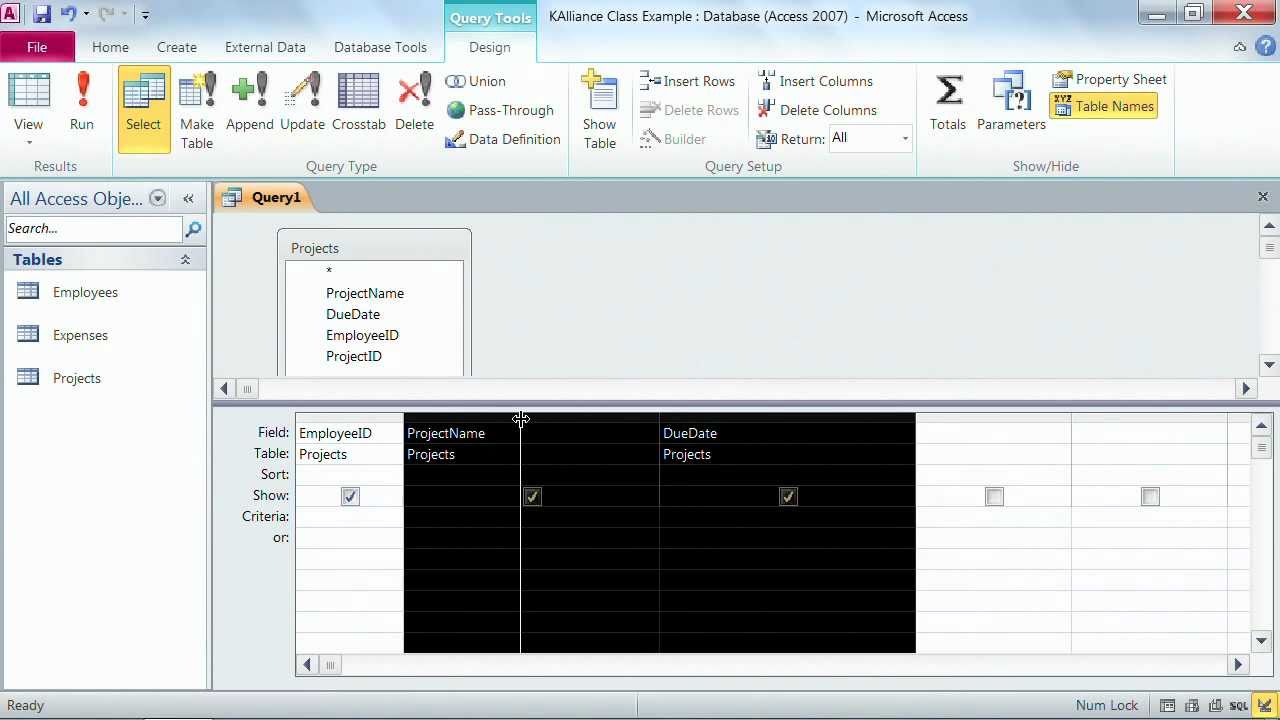Click the navigation pane Search box
Screen dimensions: 1280x720
click(x=94, y=229)
